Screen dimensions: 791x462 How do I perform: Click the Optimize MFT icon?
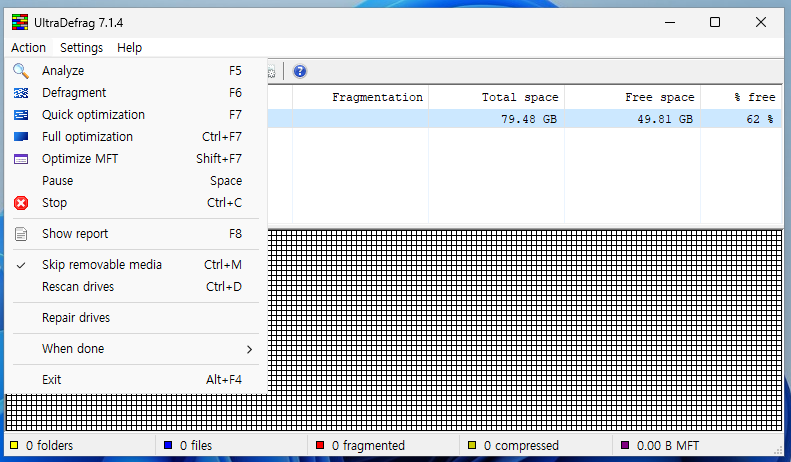[21, 159]
